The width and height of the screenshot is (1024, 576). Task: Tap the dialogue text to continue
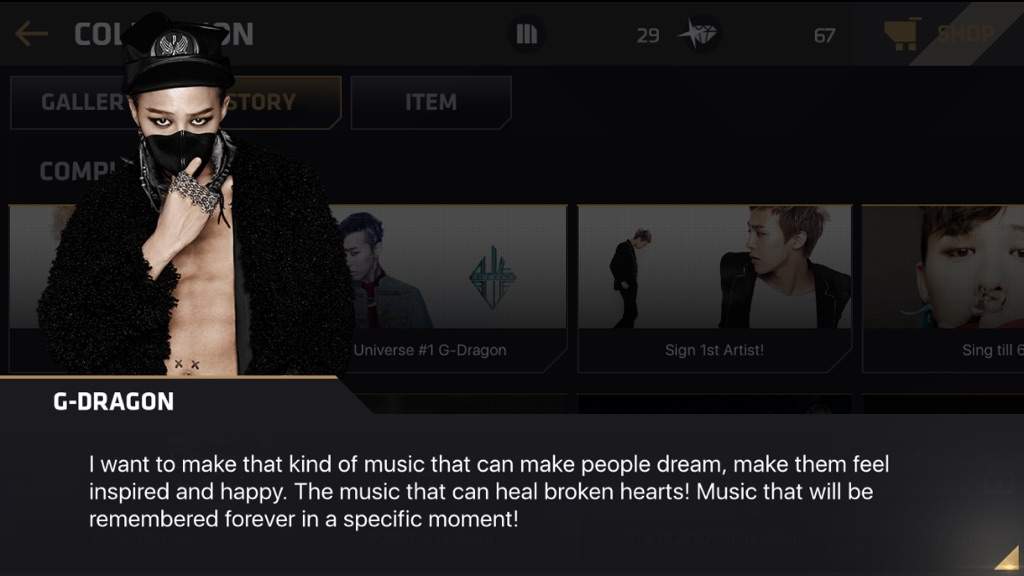[x=488, y=492]
